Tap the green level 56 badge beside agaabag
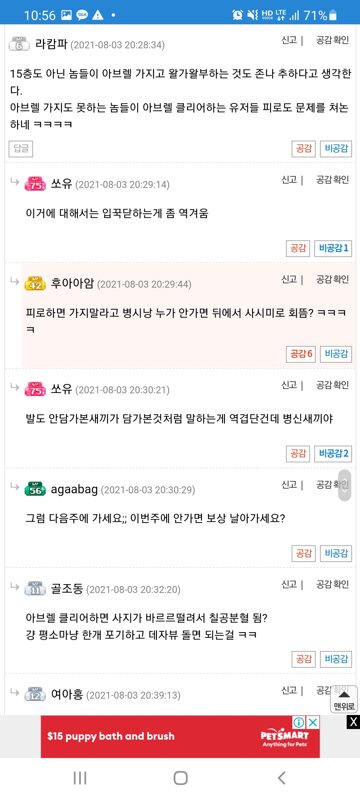Viewport: 360px width, 800px height. point(35,489)
